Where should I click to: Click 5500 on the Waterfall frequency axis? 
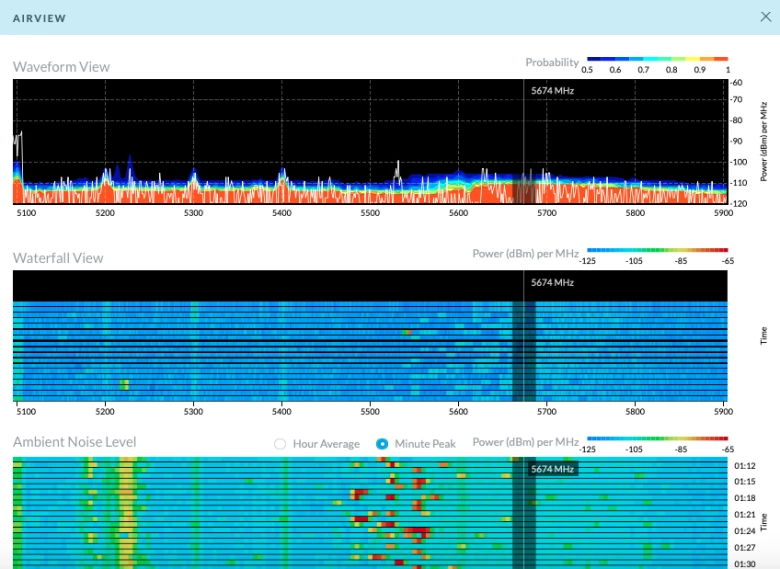point(370,410)
